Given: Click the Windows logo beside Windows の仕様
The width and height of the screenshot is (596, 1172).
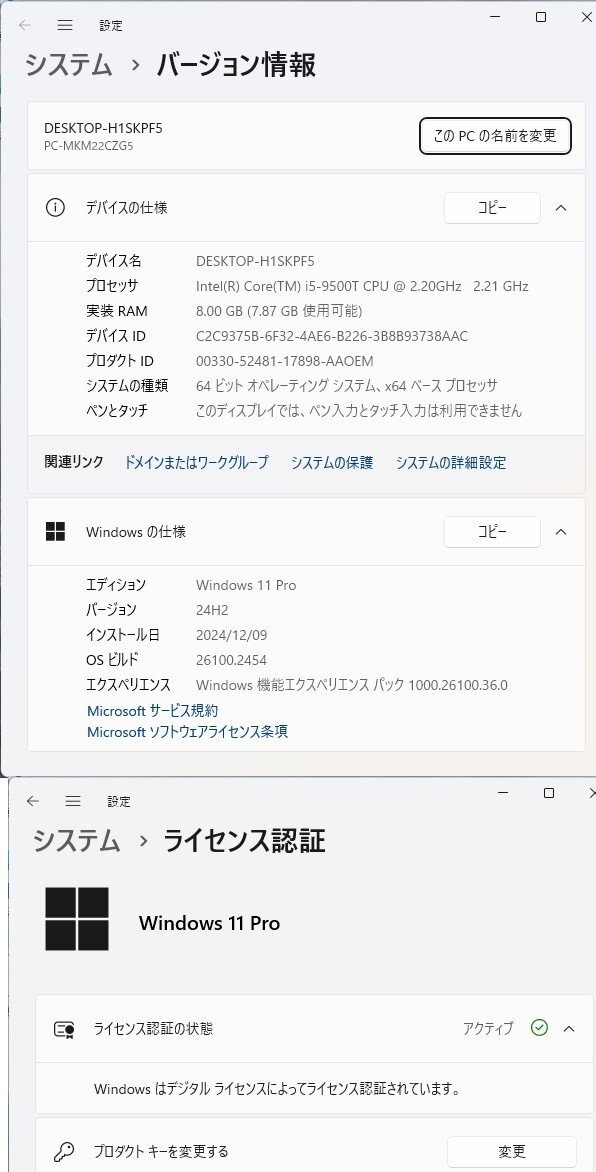Looking at the screenshot, I should [x=55, y=531].
